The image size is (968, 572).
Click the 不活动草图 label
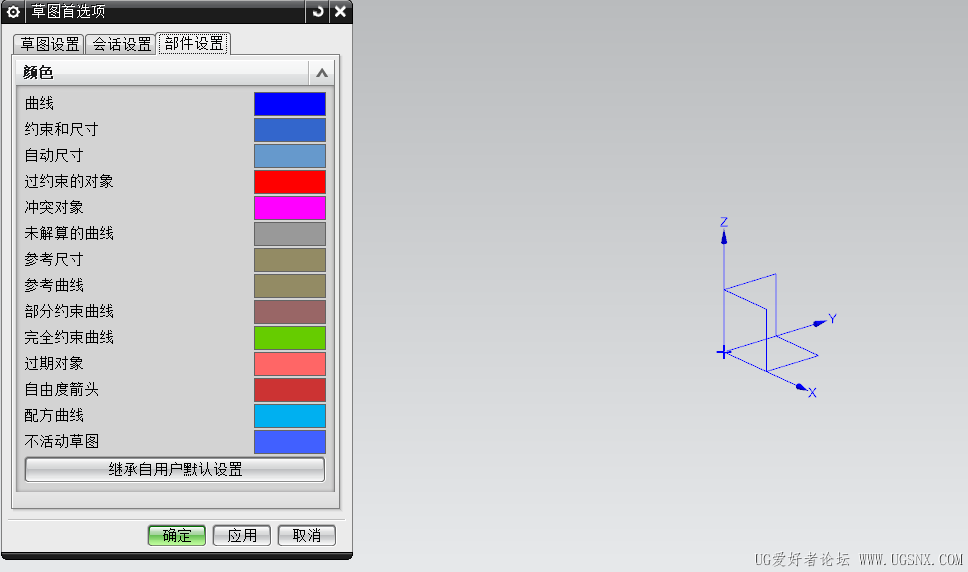click(x=61, y=441)
